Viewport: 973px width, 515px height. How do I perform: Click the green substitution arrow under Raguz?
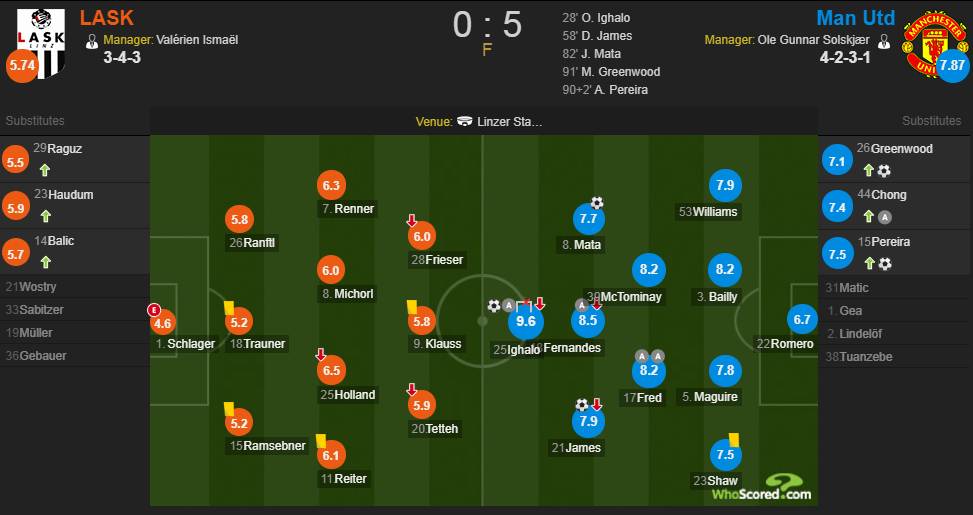click(x=44, y=171)
